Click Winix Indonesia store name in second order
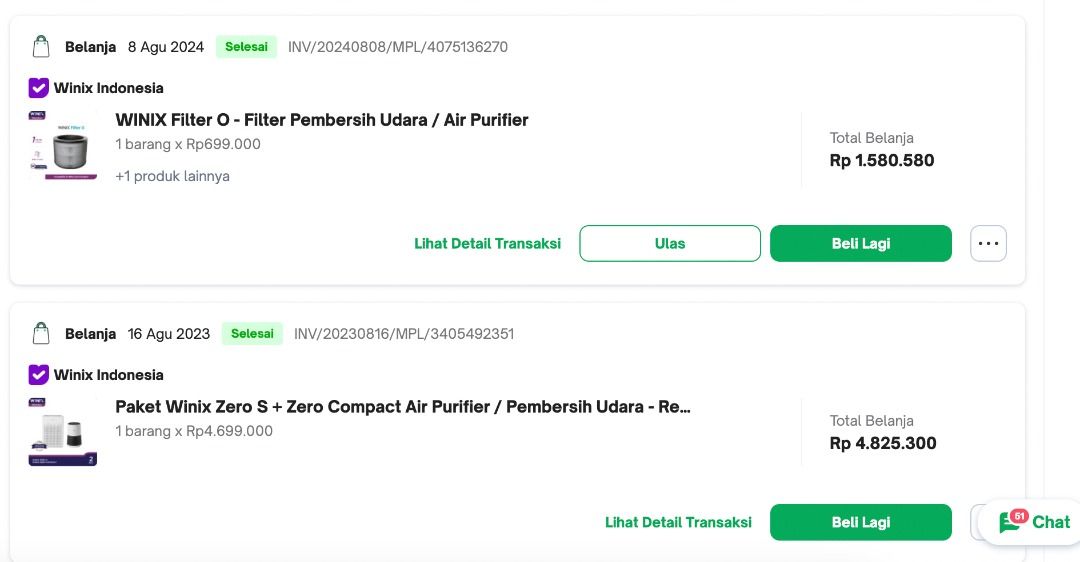This screenshot has width=1080, height=562. (109, 375)
